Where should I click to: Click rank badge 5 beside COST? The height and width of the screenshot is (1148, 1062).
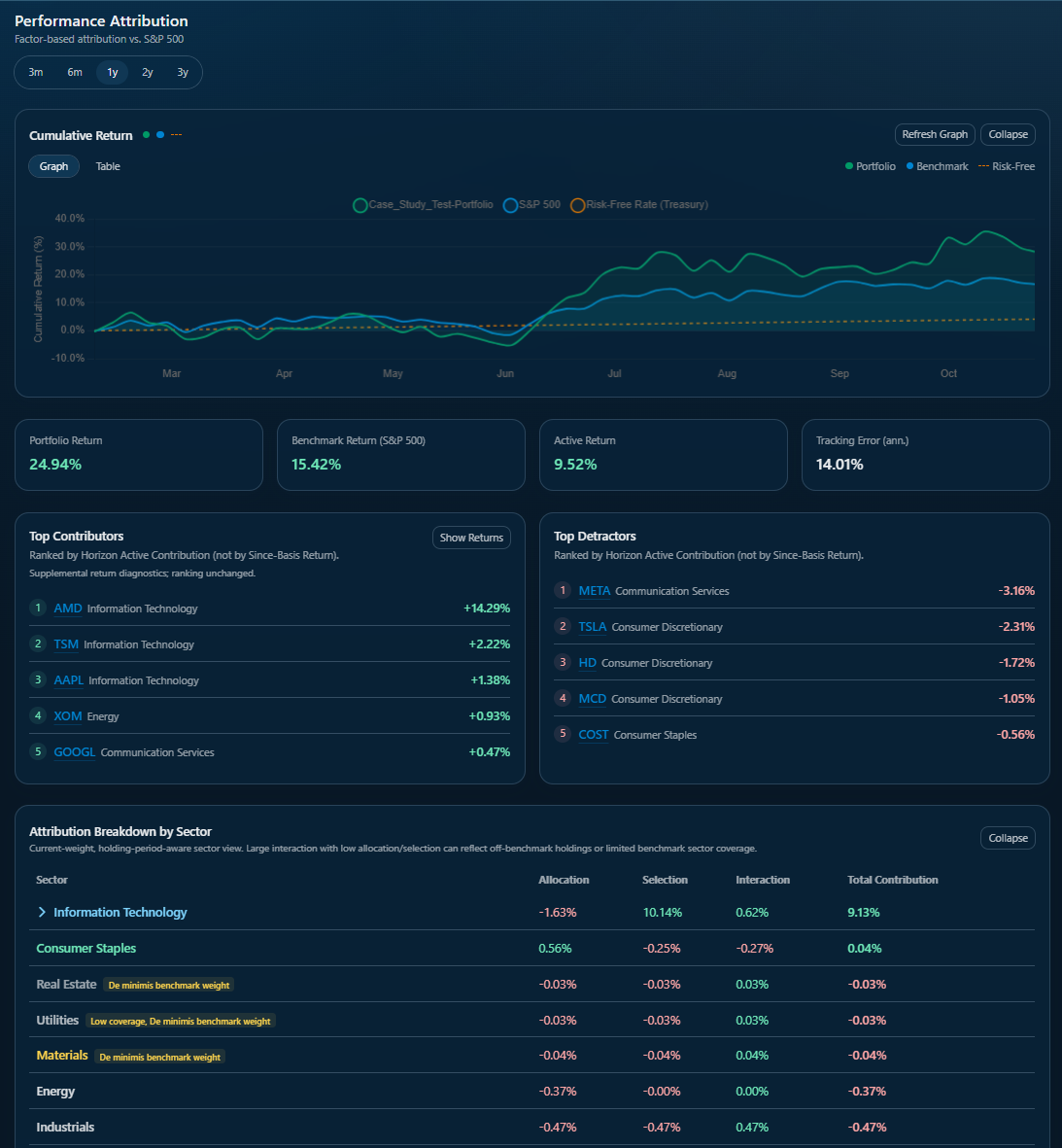[x=563, y=734]
